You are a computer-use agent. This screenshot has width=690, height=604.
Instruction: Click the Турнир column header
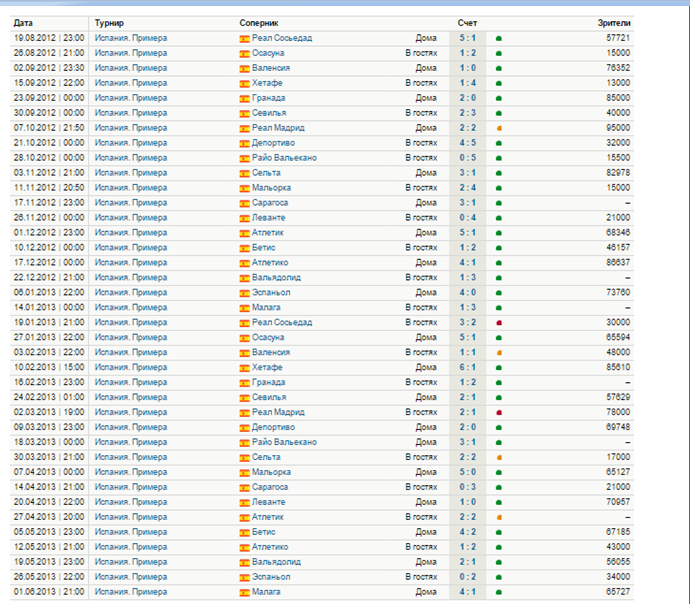tap(109, 23)
